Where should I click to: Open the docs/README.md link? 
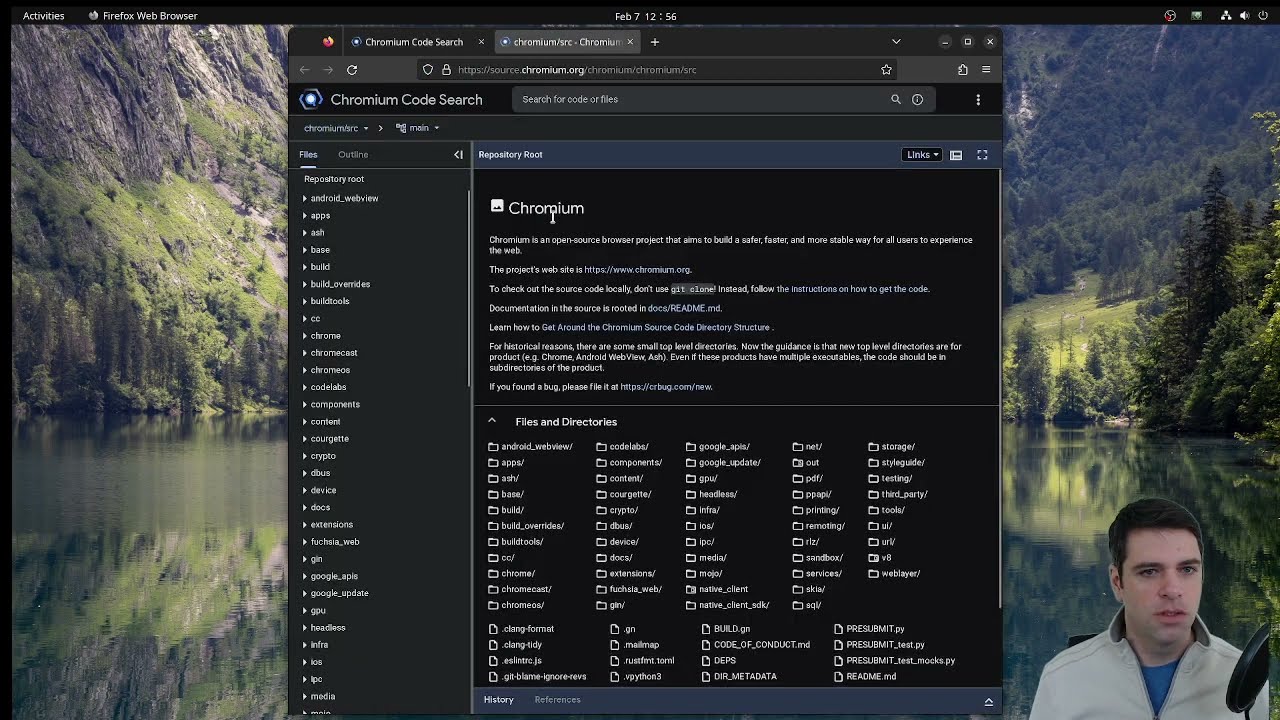[x=683, y=308]
